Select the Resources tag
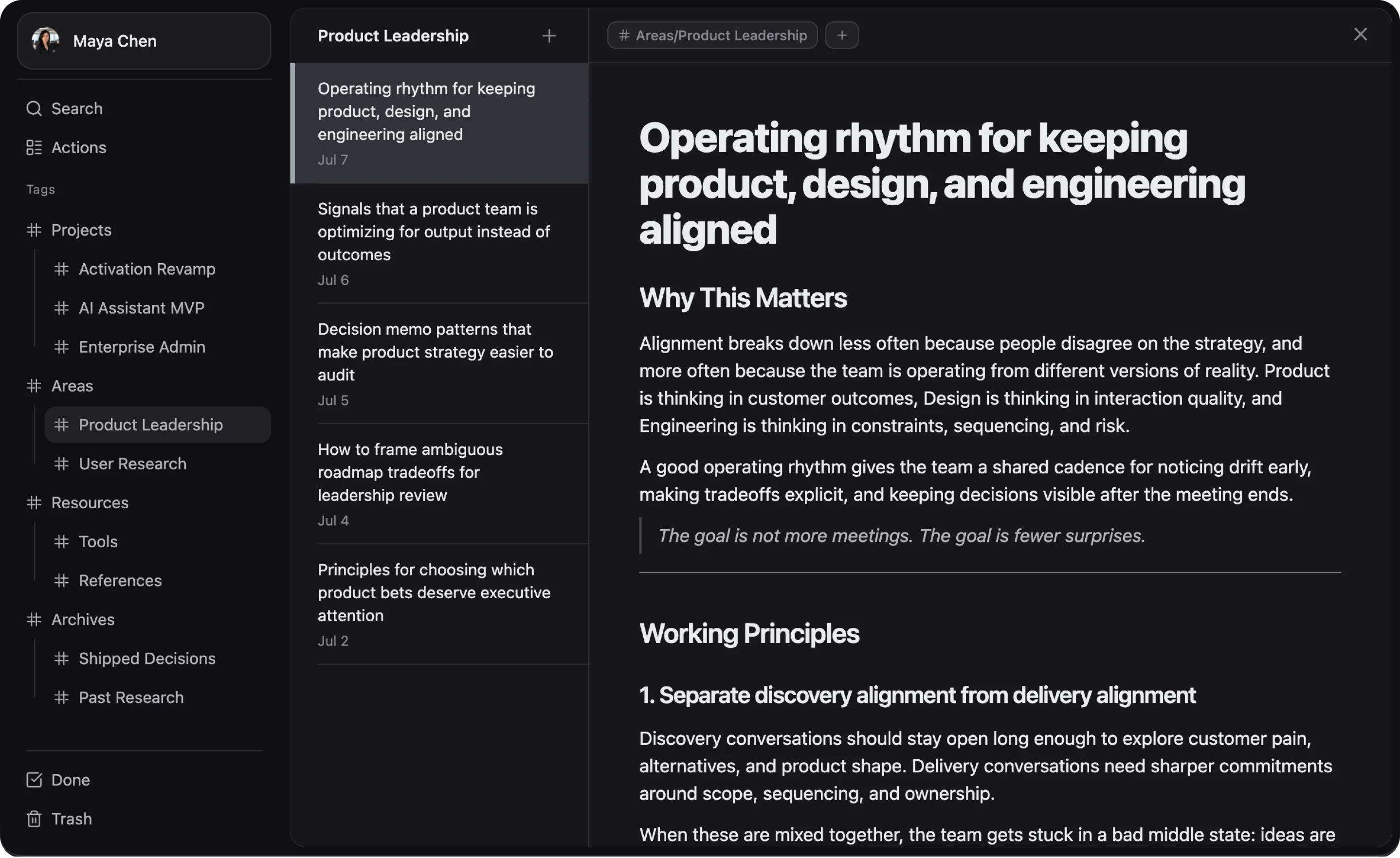Viewport: 1400px width, 858px height. (x=145, y=503)
